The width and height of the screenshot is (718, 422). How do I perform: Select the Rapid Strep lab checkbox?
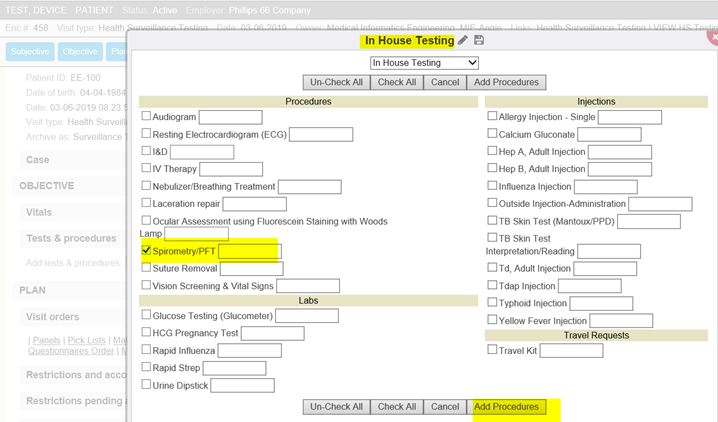(x=146, y=367)
